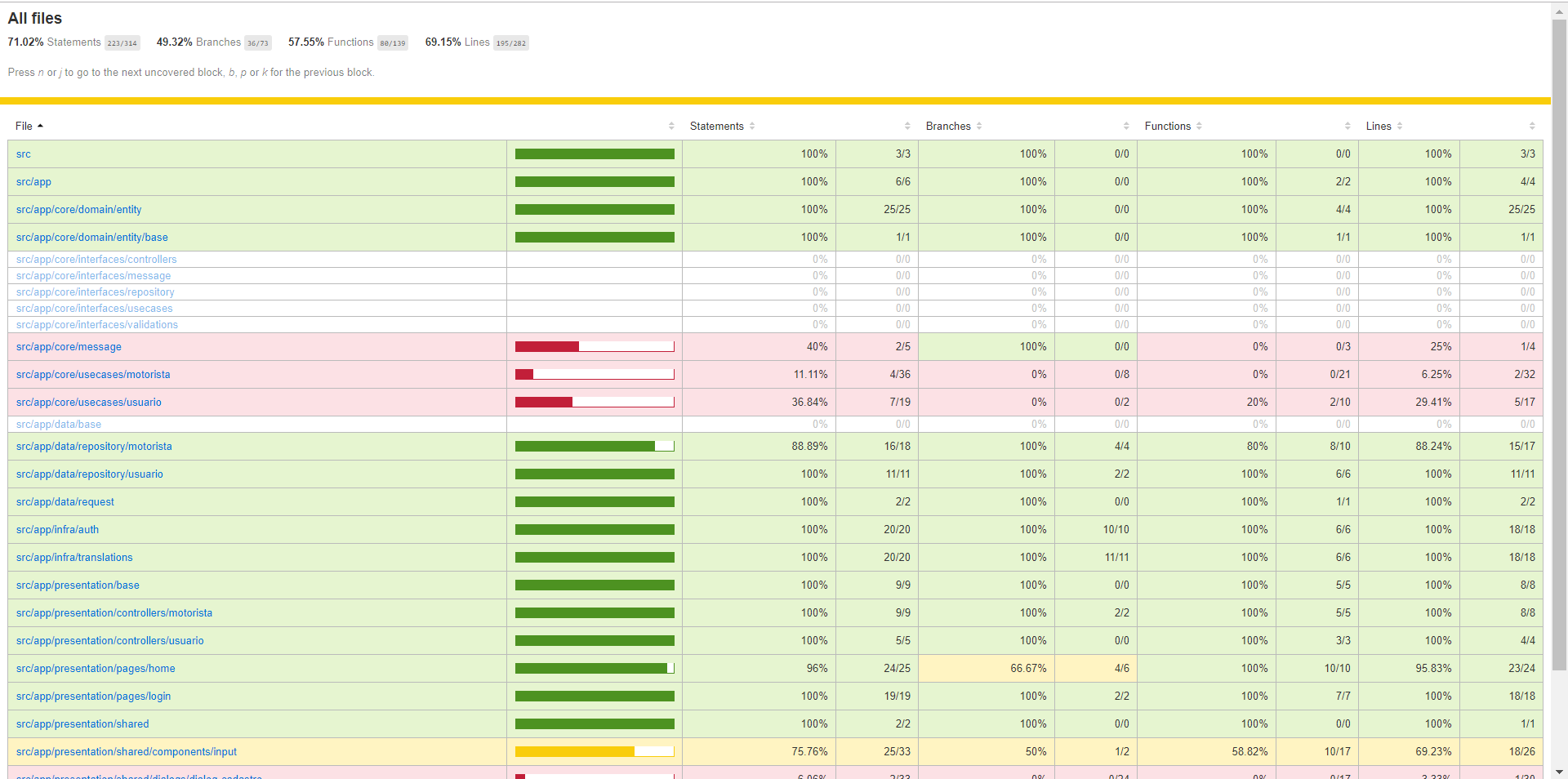This screenshot has width=1568, height=779.
Task: Click the sort icon beside the Lines header
Action: click(x=1400, y=126)
